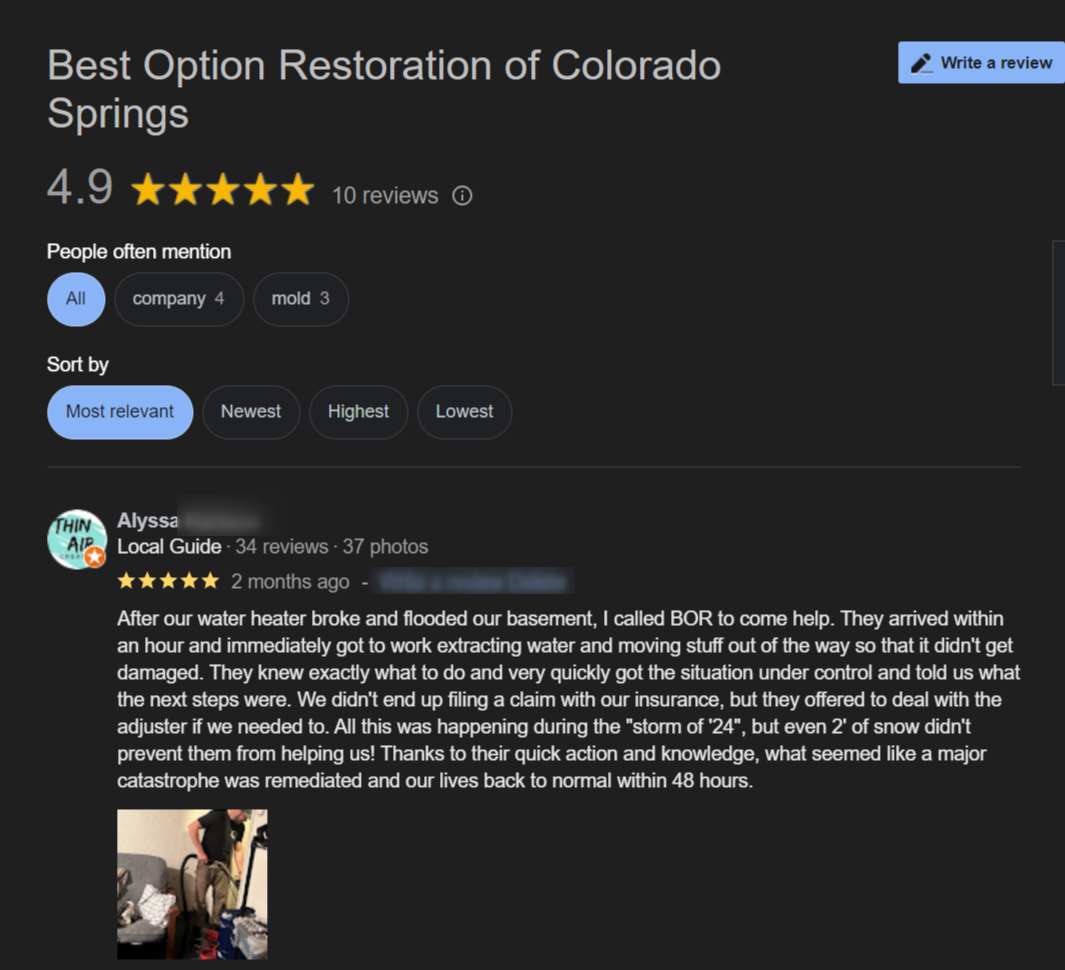Open Alyssa's Thin Air profile avatar
Viewport: 1065px width, 970px height.
(77, 539)
